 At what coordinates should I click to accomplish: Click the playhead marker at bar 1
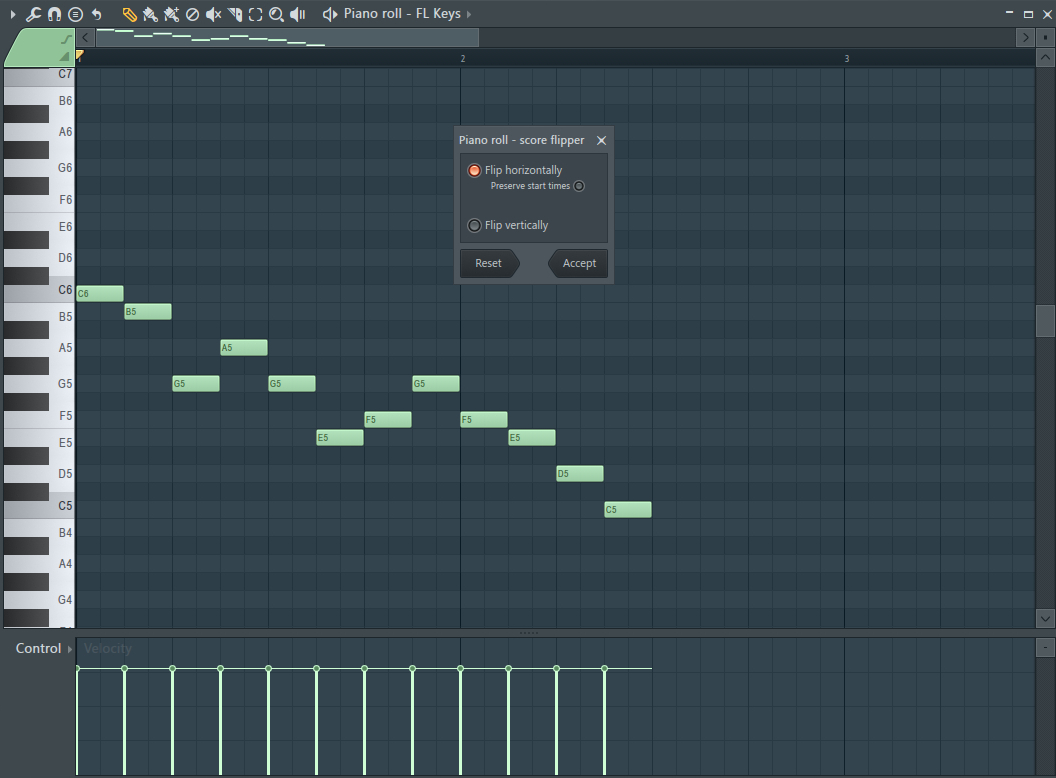coord(79,55)
